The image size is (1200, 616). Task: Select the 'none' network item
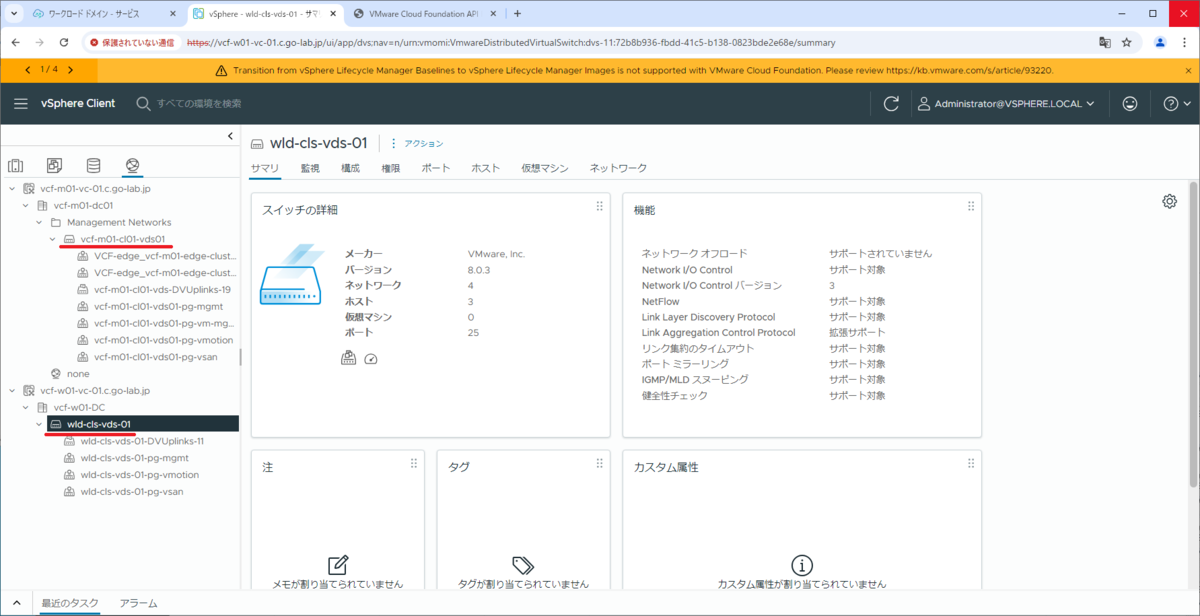tap(78, 374)
